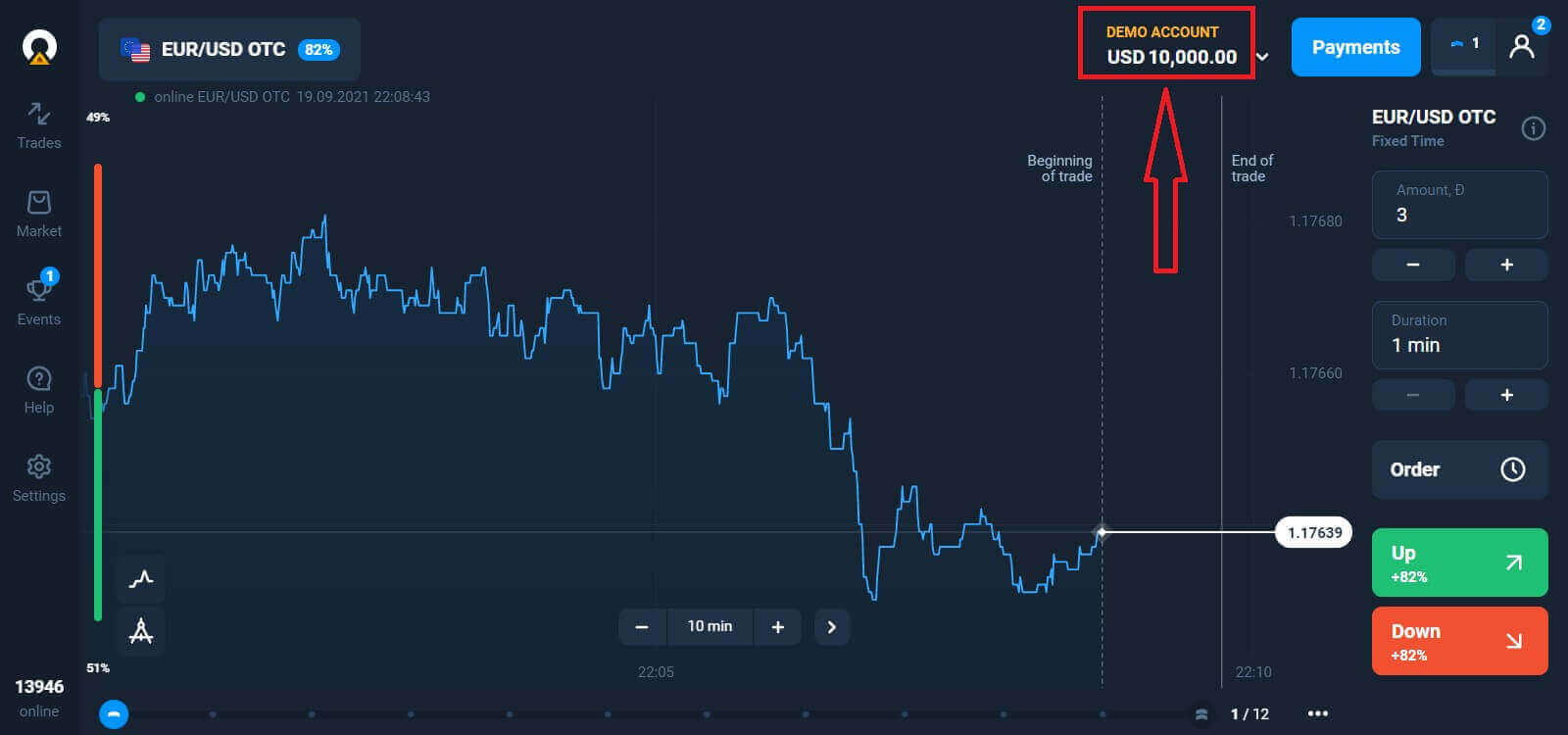This screenshot has width=1568, height=735.
Task: Select the Market icon in the left sidebar
Action: point(38,211)
